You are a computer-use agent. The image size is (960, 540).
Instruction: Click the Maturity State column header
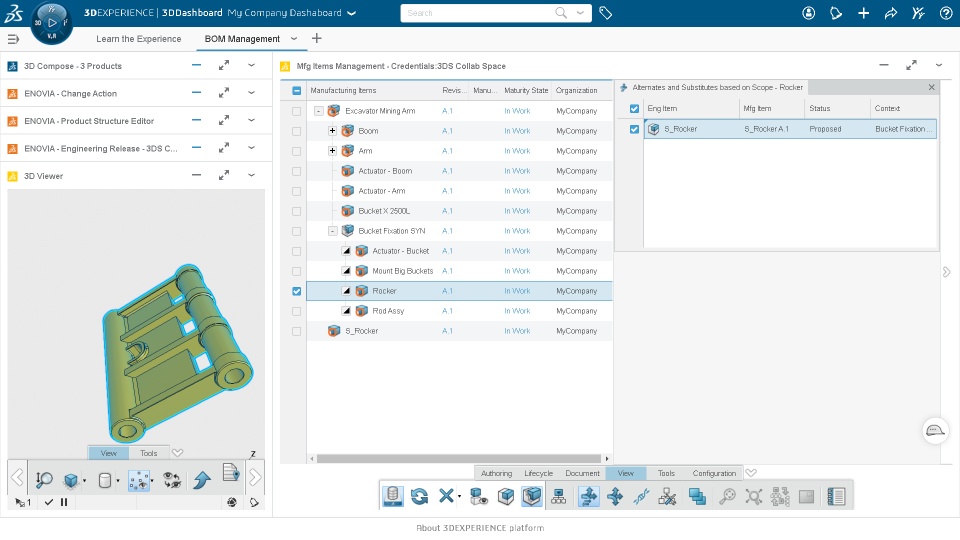pos(526,91)
